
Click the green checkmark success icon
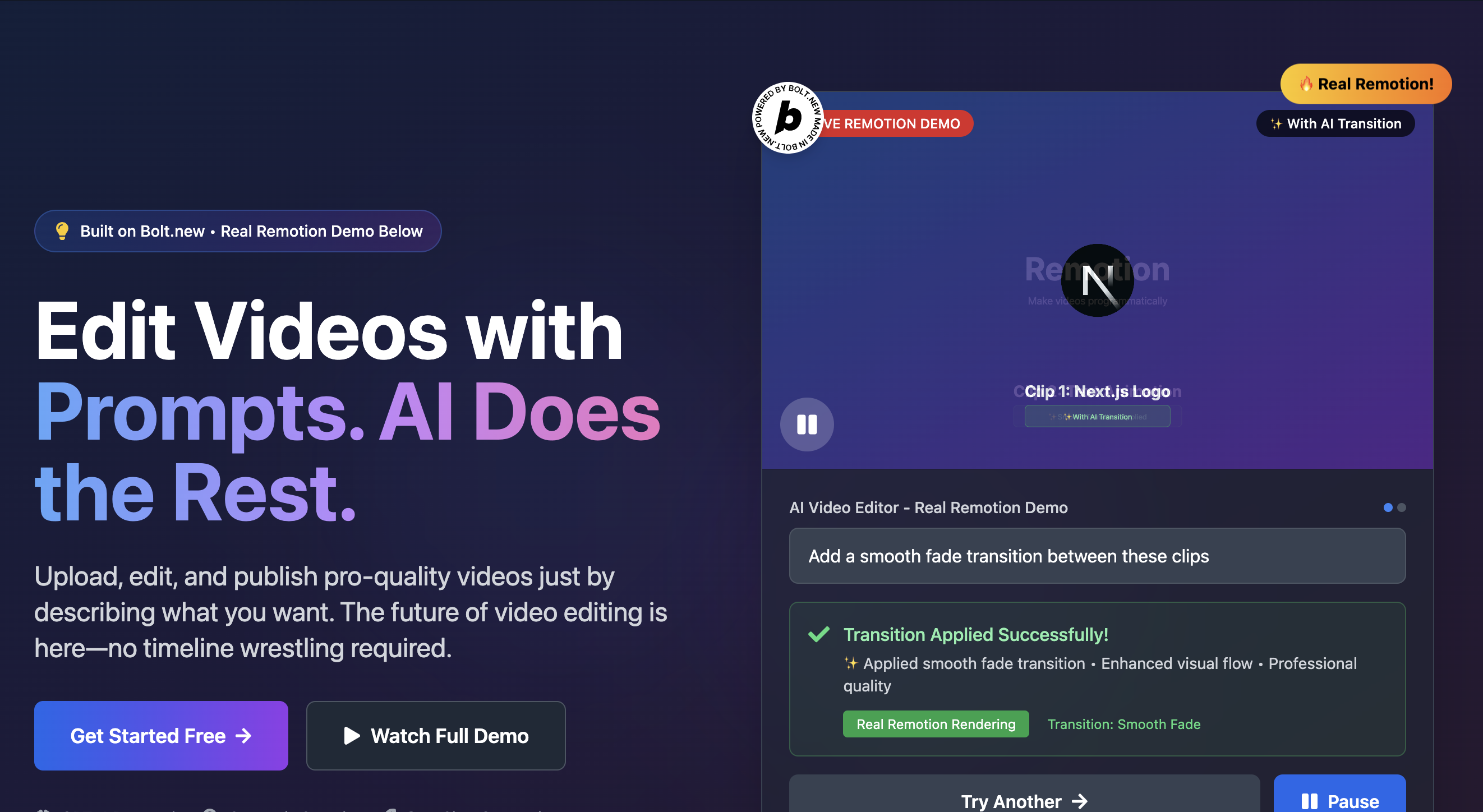click(819, 634)
